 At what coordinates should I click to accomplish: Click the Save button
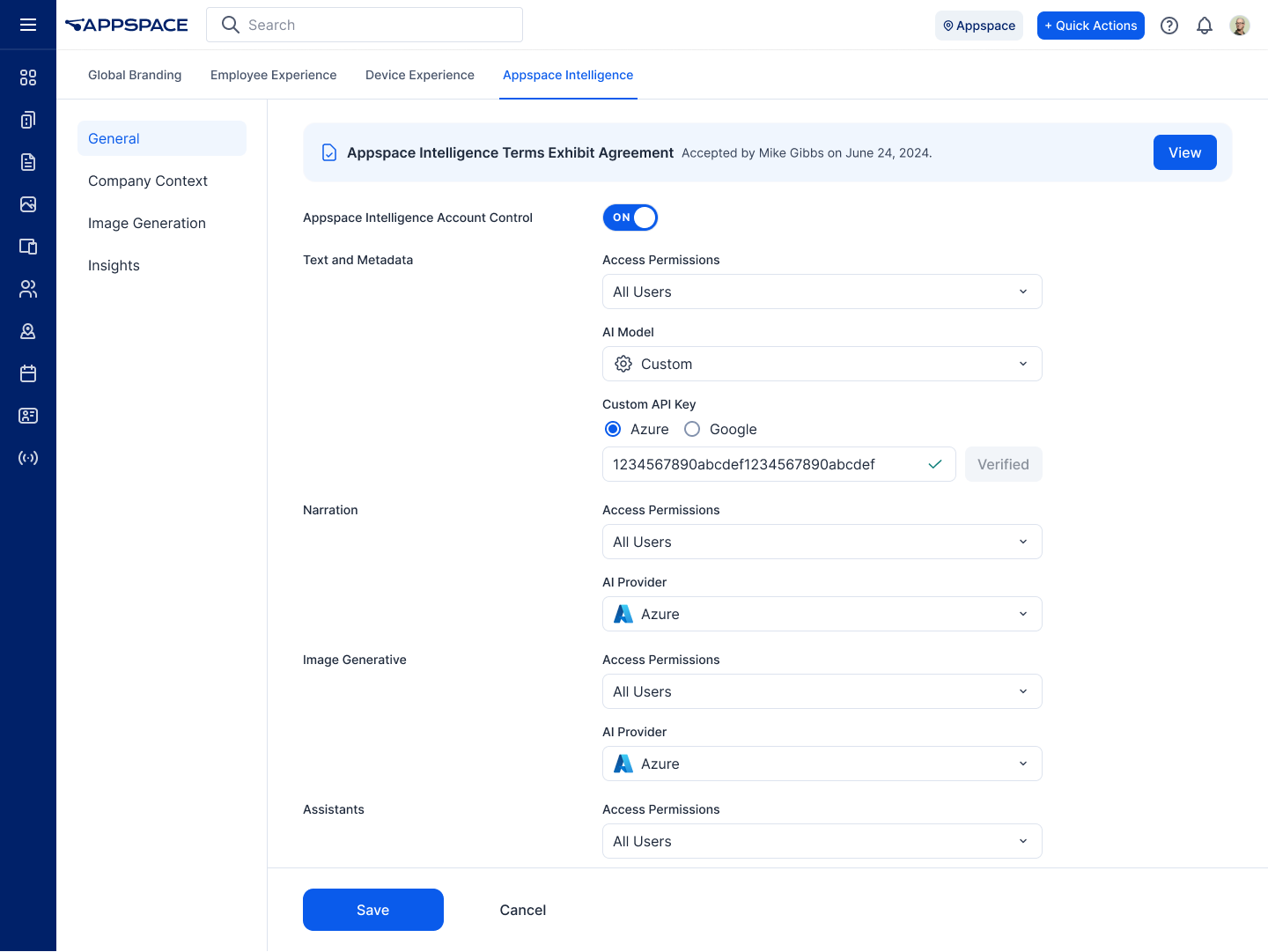click(373, 910)
